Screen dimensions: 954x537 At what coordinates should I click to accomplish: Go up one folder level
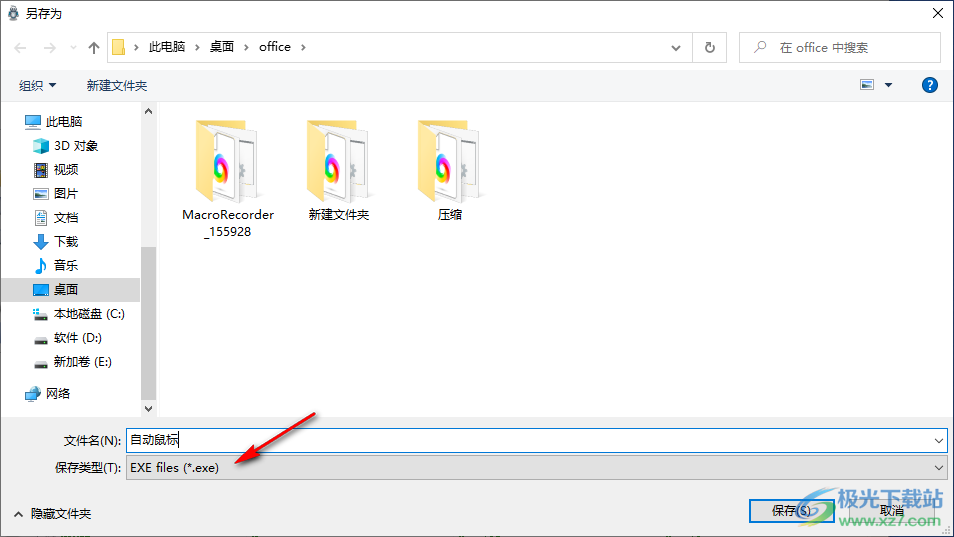(x=94, y=47)
